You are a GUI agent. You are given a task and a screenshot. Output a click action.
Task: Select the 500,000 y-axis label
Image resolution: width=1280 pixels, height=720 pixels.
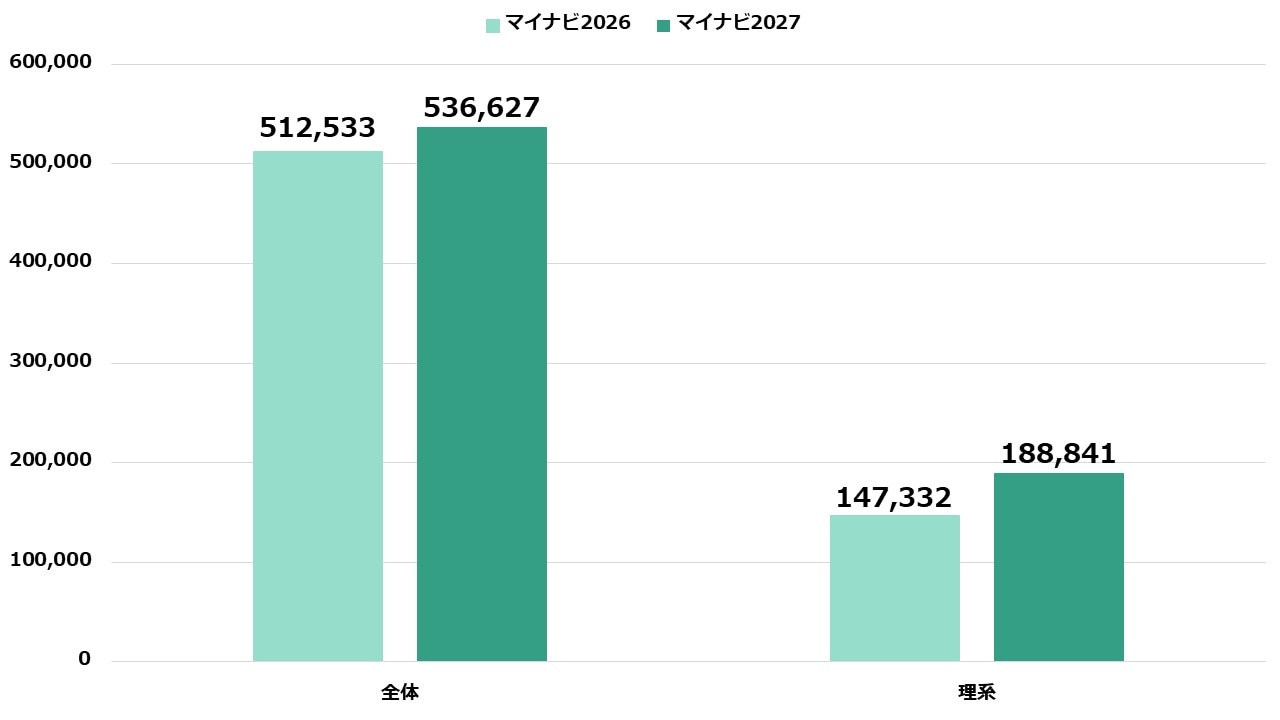click(x=50, y=162)
